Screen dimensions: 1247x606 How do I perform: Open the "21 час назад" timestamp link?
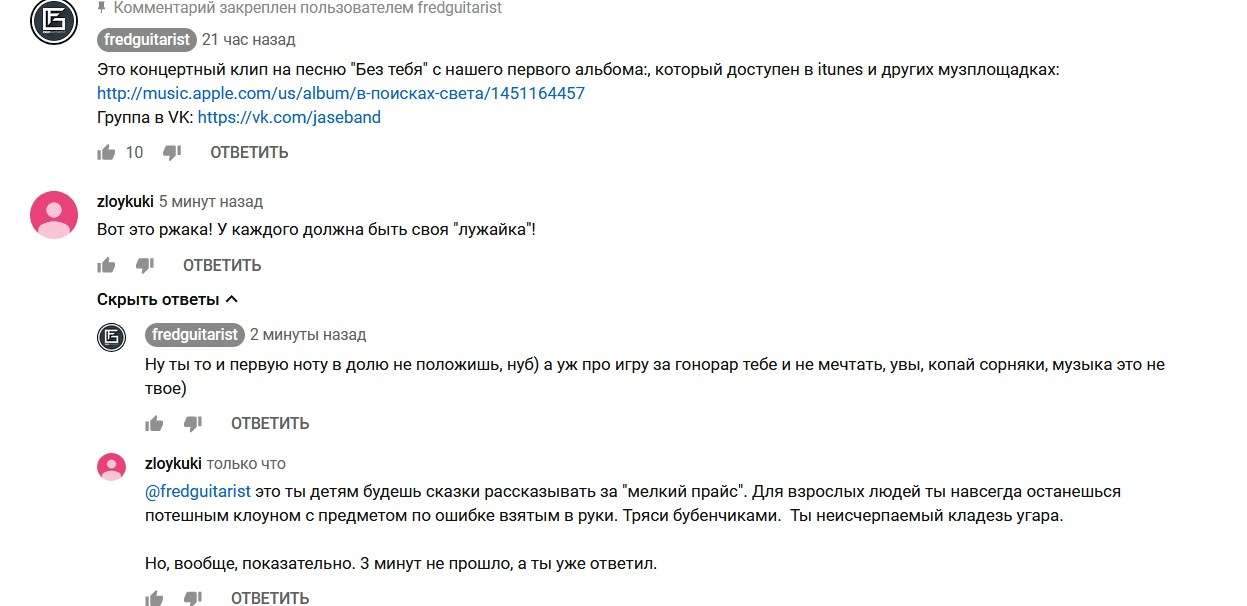248,40
